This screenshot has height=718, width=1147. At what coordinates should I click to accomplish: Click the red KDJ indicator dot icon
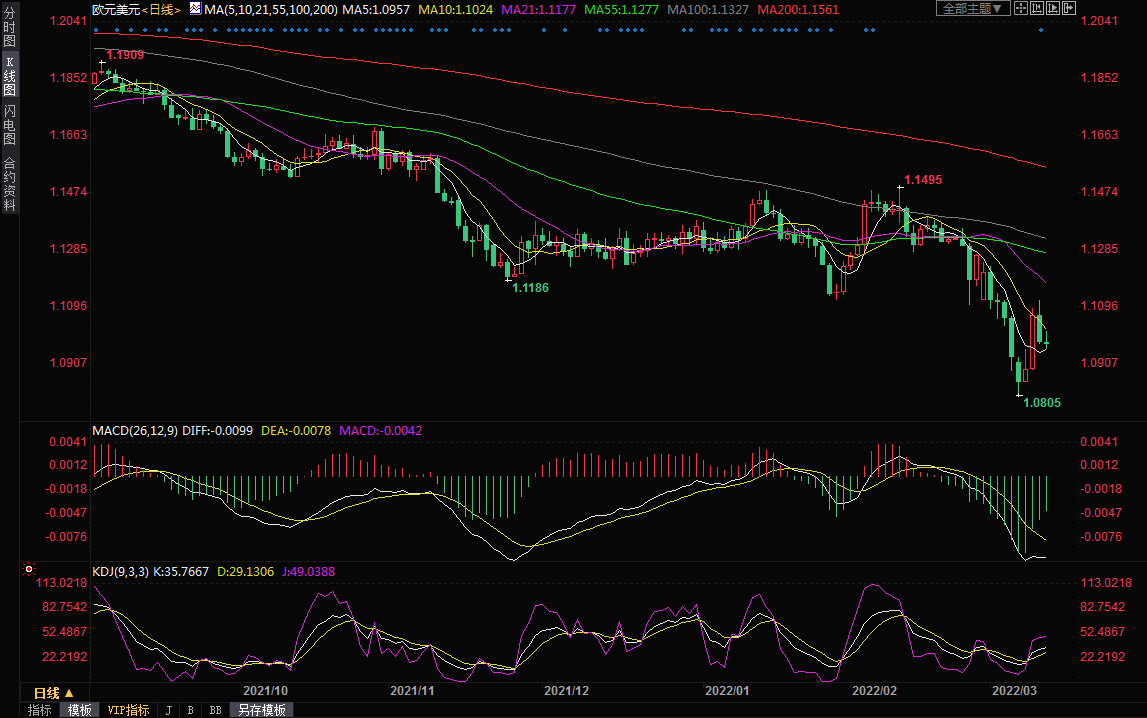click(27, 569)
